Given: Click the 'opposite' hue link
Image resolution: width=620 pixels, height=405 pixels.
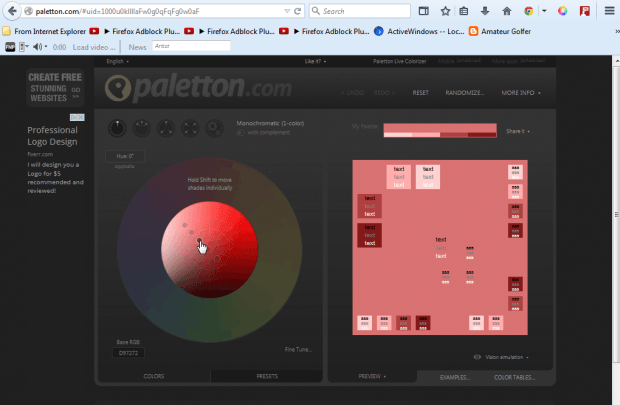Looking at the screenshot, I should [x=125, y=167].
